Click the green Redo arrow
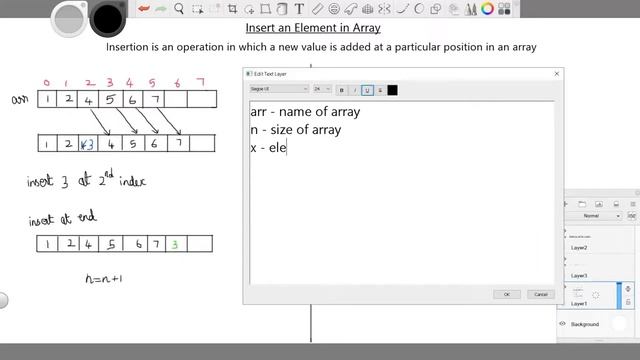Viewport: 640px width, 360px height. pos(161,9)
